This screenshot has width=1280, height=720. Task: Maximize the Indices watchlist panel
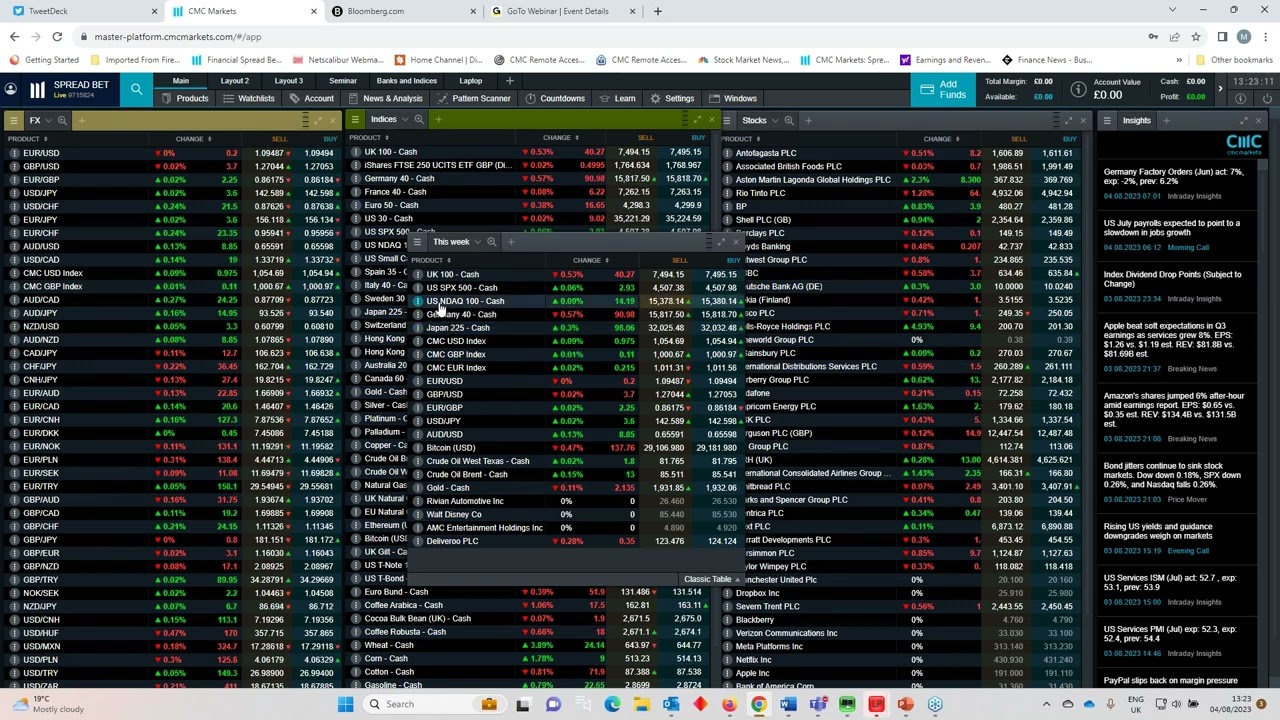pyautogui.click(x=697, y=120)
